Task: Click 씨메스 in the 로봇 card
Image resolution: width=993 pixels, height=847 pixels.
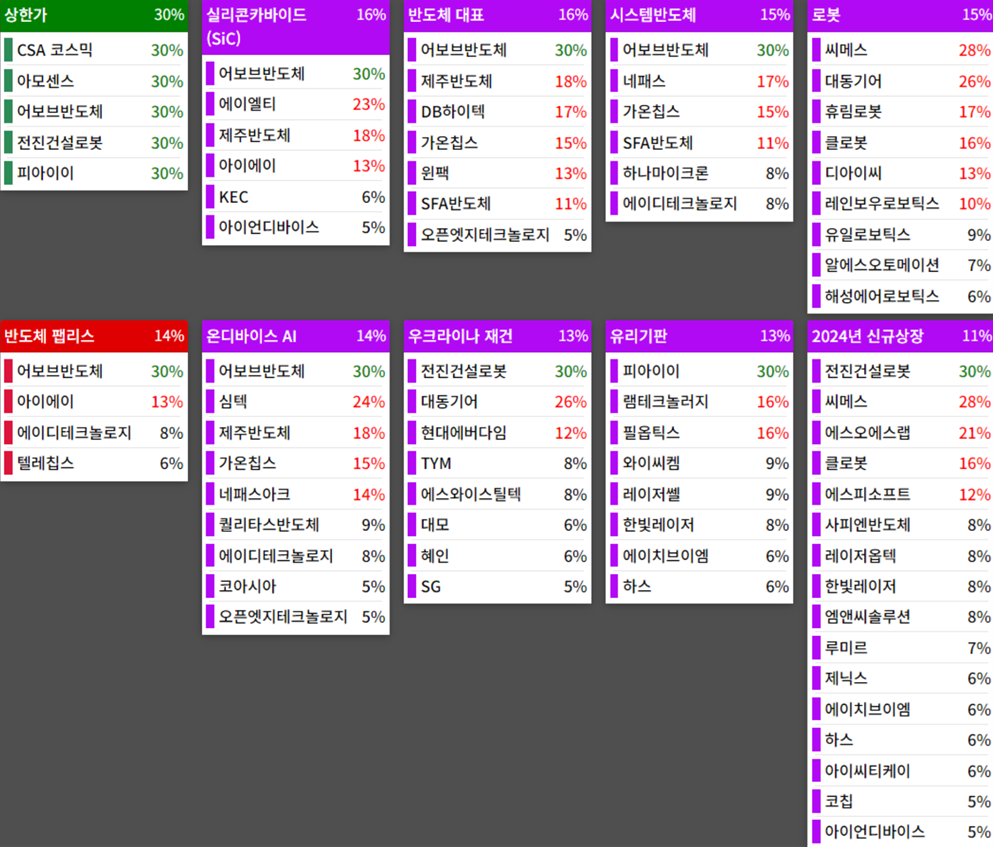Action: 901,50
